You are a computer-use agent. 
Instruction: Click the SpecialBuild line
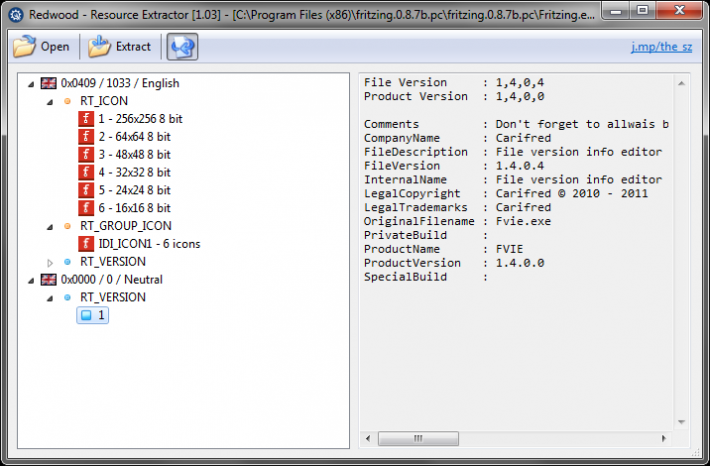click(x=426, y=277)
